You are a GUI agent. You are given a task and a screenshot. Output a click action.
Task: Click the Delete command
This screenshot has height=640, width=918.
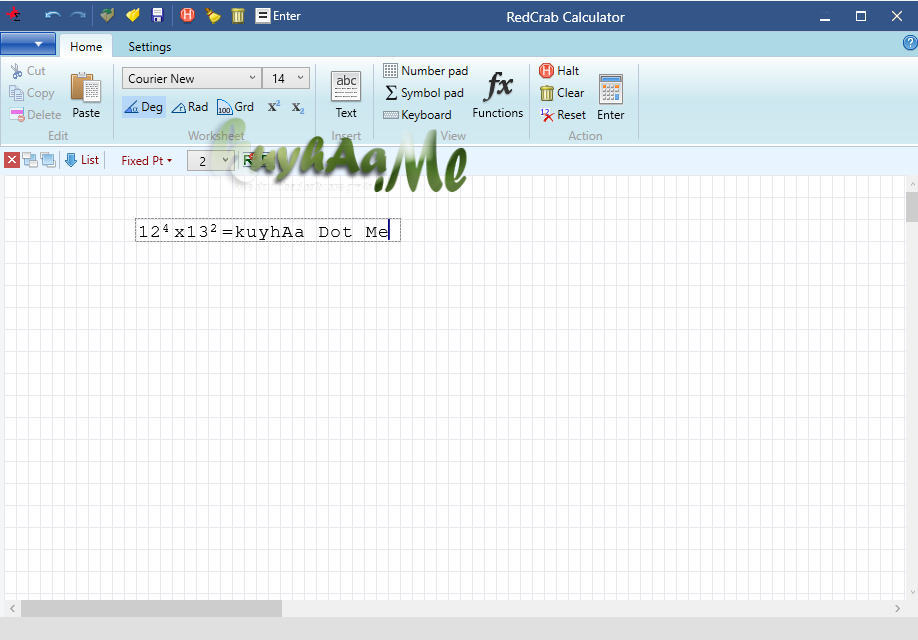tap(36, 115)
